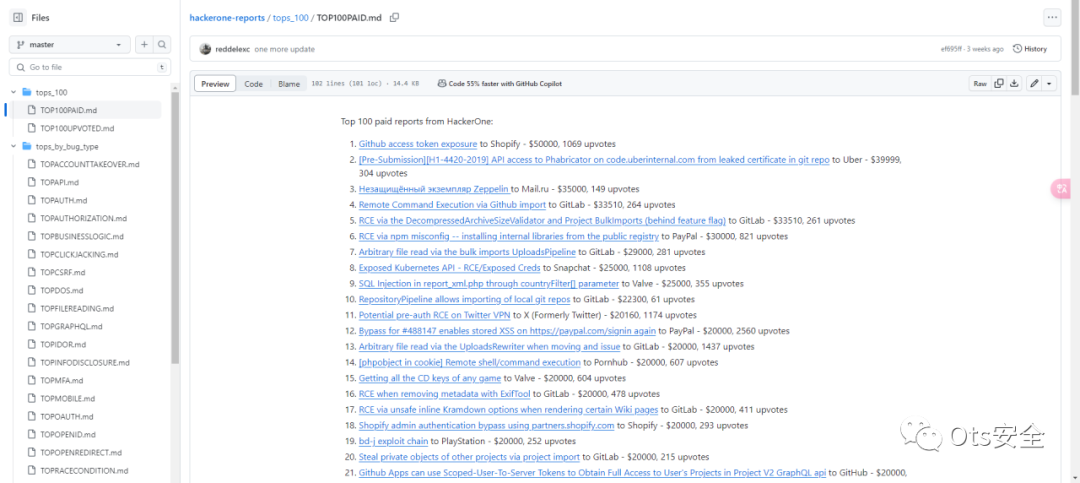Switch to the Preview tab

[x=215, y=84]
